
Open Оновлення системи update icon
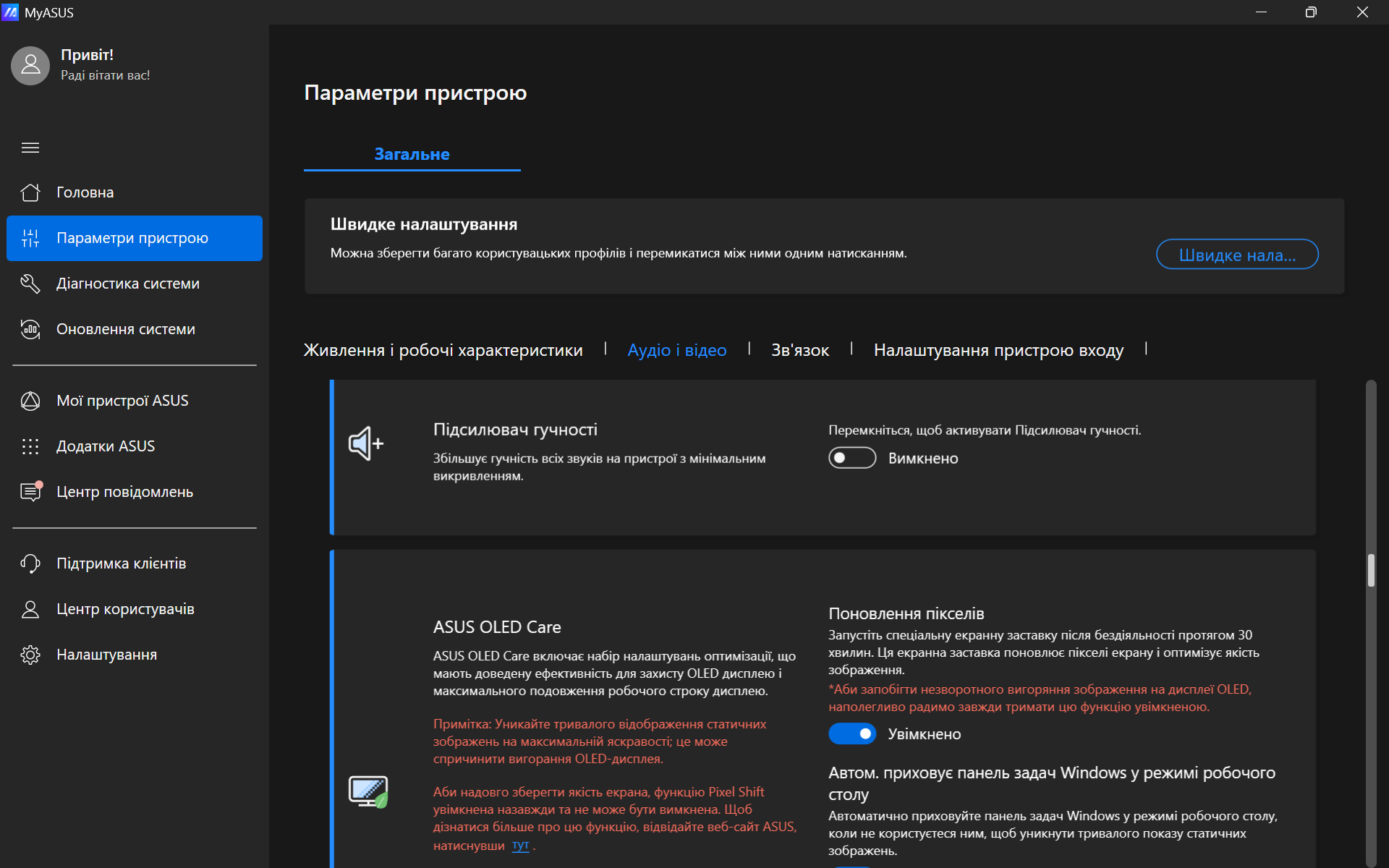(x=30, y=329)
